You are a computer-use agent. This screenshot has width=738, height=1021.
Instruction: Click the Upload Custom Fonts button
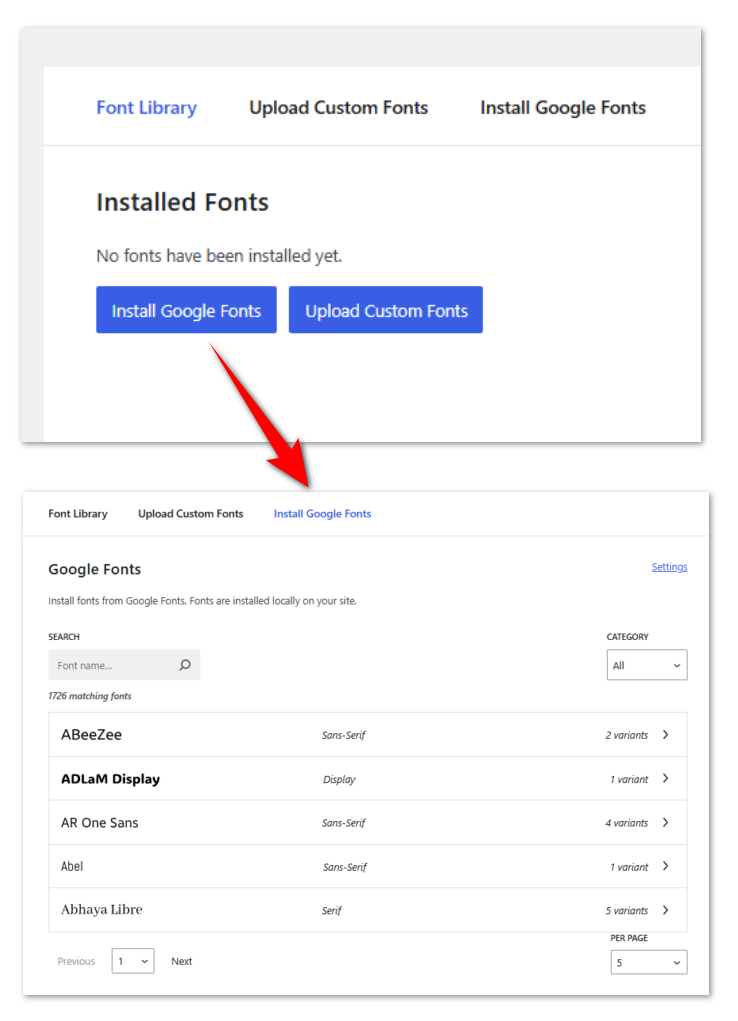[385, 310]
